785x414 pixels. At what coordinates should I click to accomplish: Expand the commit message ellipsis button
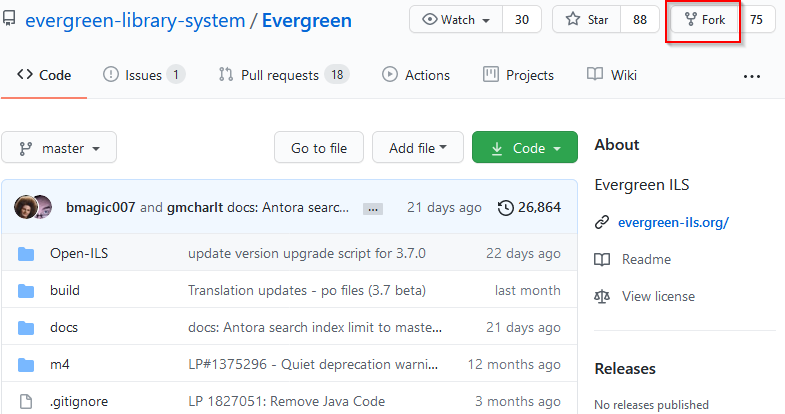point(372,209)
